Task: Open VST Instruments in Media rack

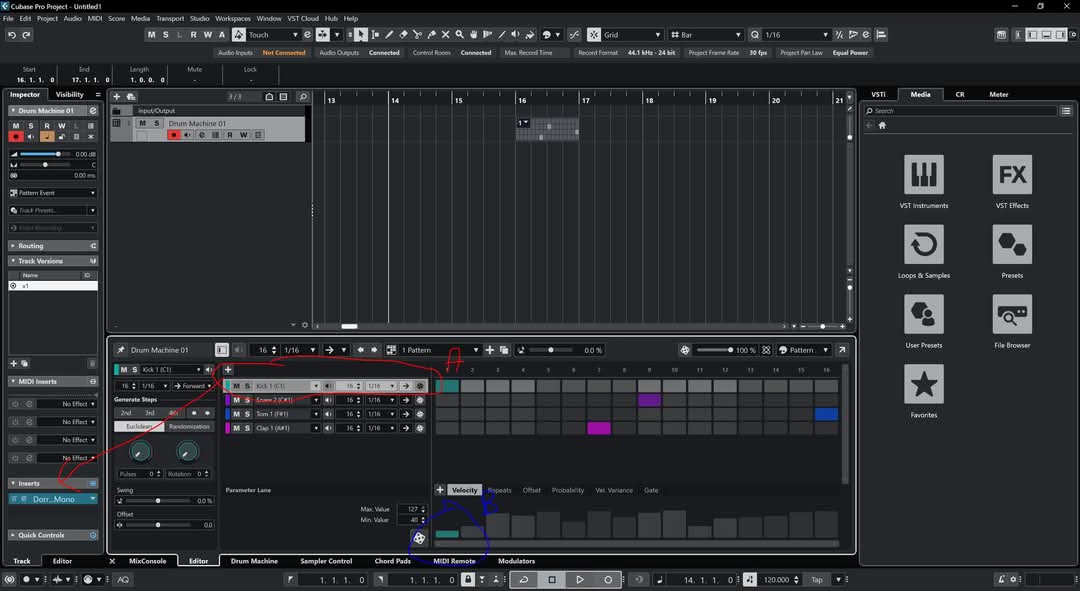Action: (x=924, y=174)
